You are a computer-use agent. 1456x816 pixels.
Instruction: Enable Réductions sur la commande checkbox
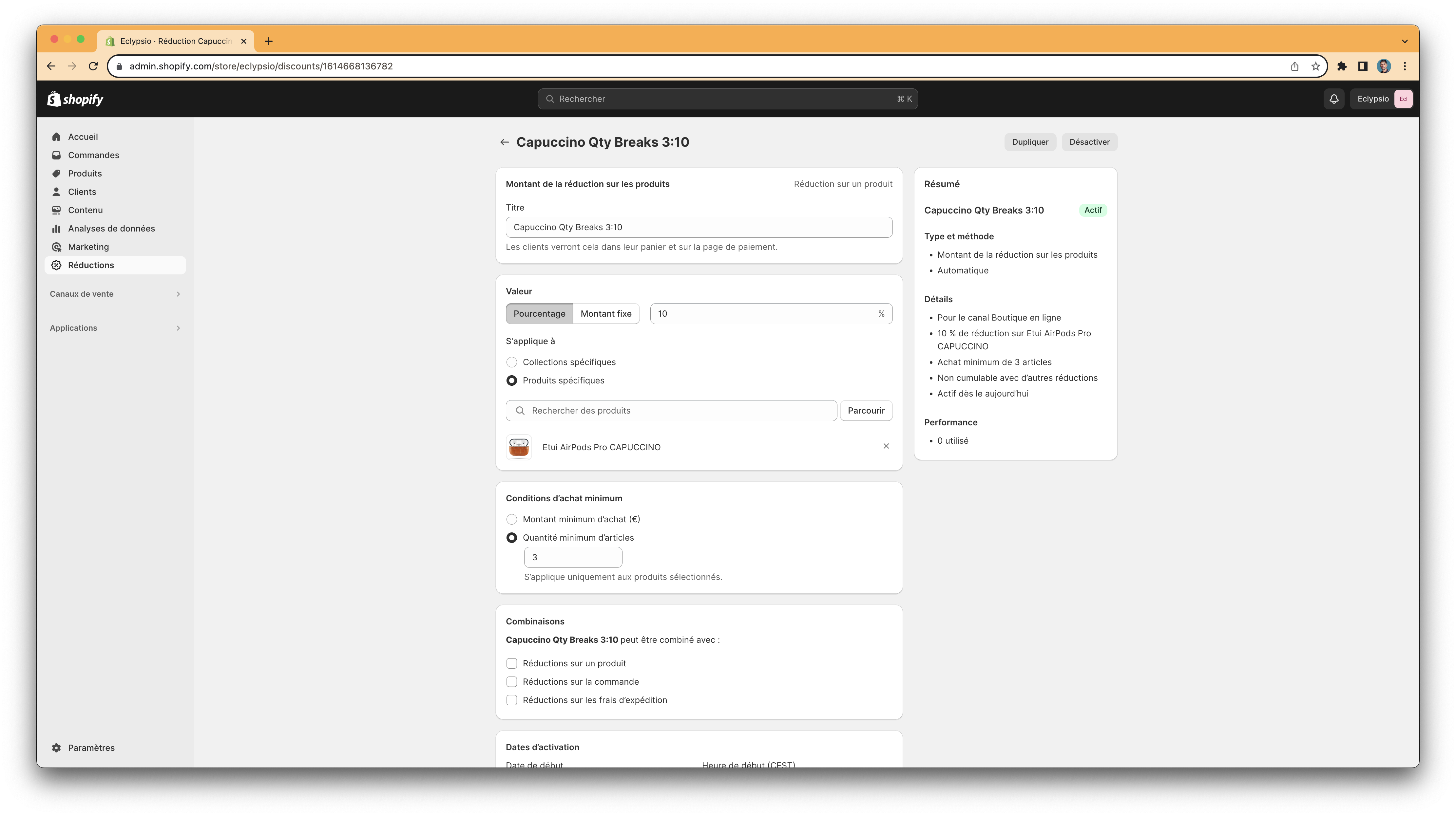pos(511,682)
